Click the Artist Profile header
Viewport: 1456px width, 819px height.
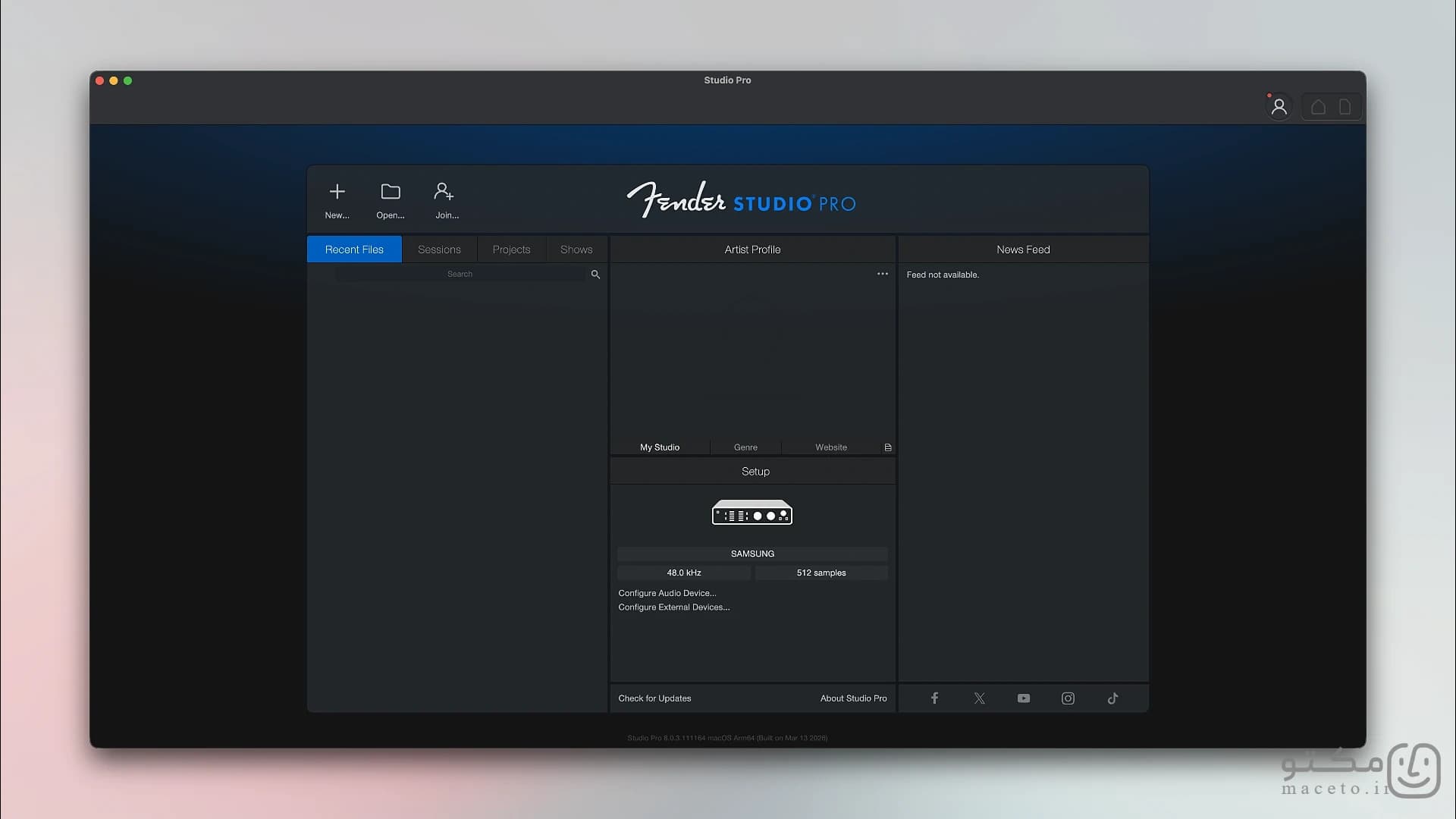point(752,249)
